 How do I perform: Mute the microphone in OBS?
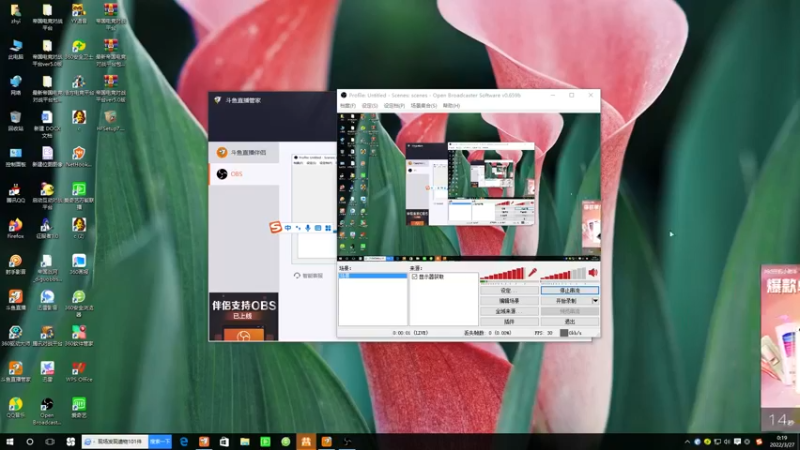pos(532,273)
